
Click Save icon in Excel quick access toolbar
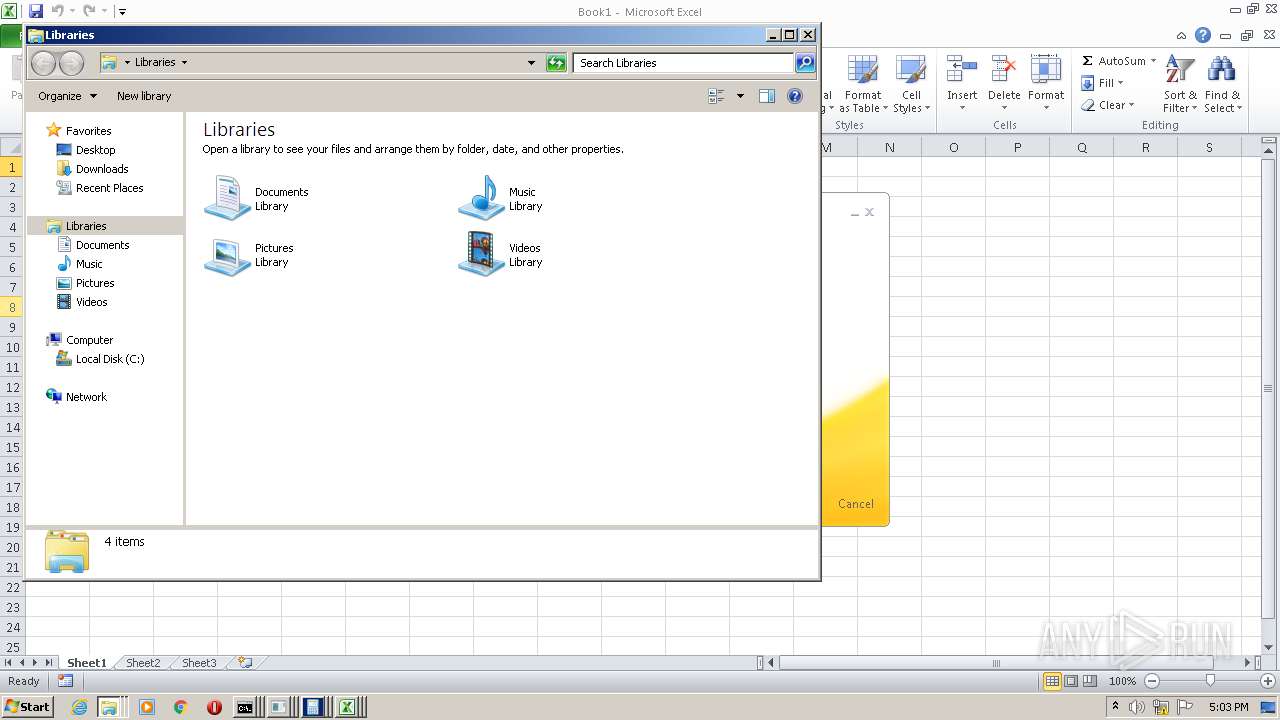(36, 11)
